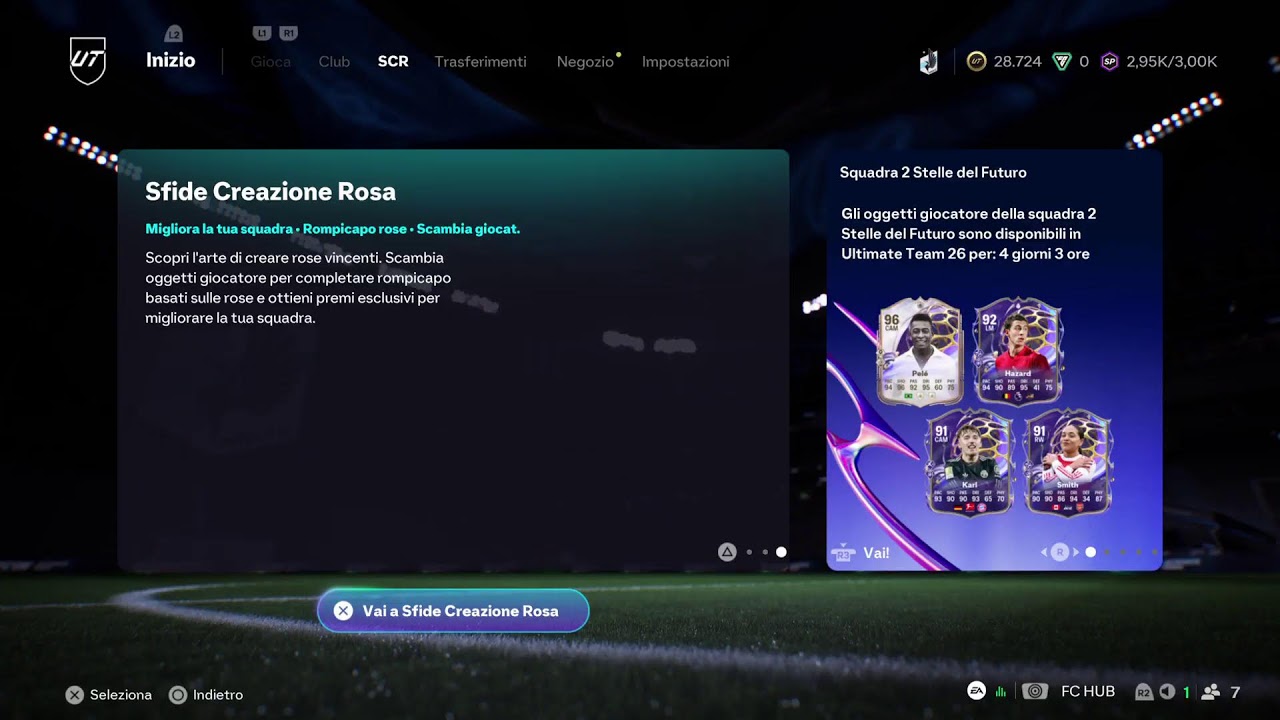
Task: Select the first pager dot on the main tile
Action: (749, 552)
